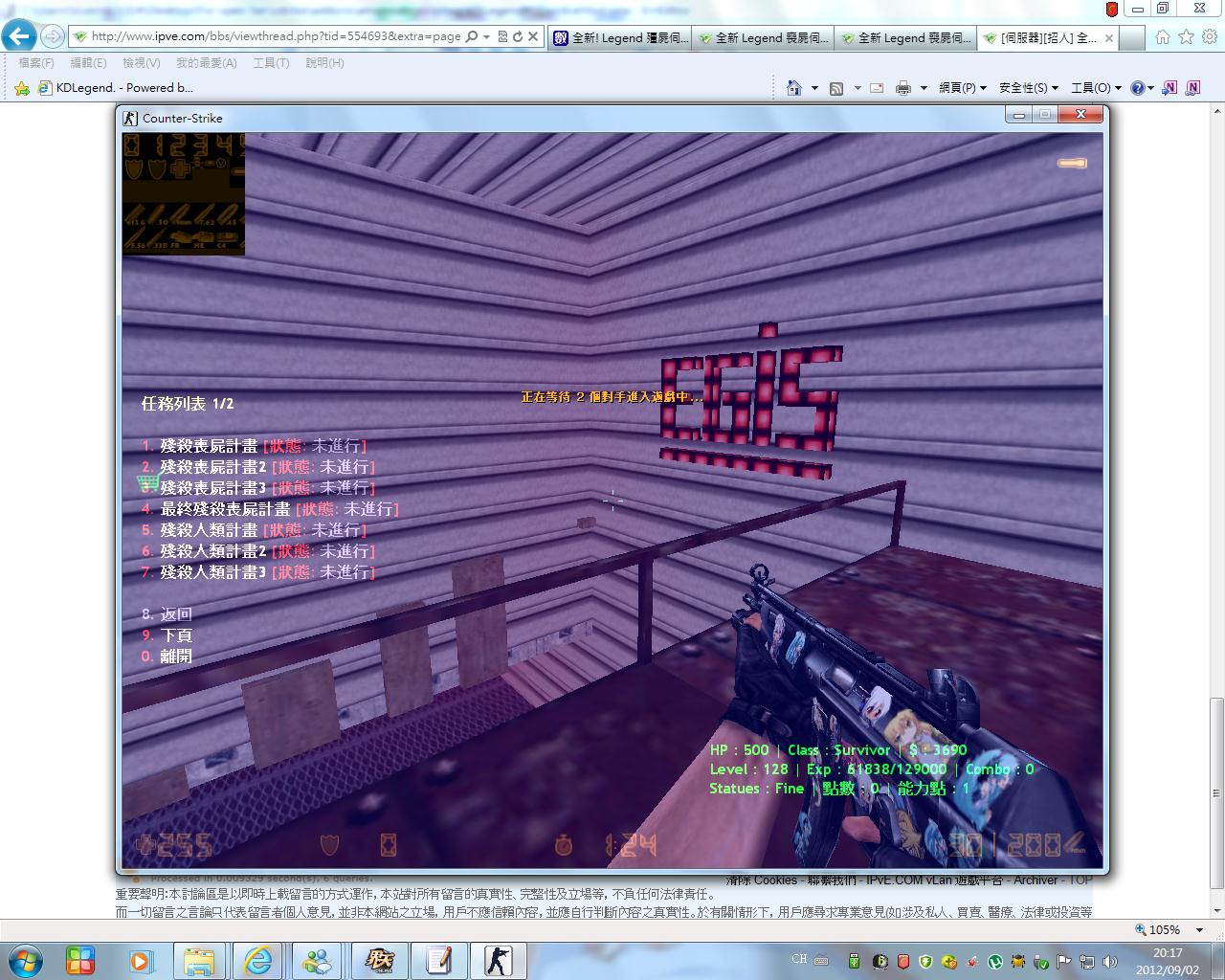Click the 聯繫我們 footer link

click(x=833, y=880)
